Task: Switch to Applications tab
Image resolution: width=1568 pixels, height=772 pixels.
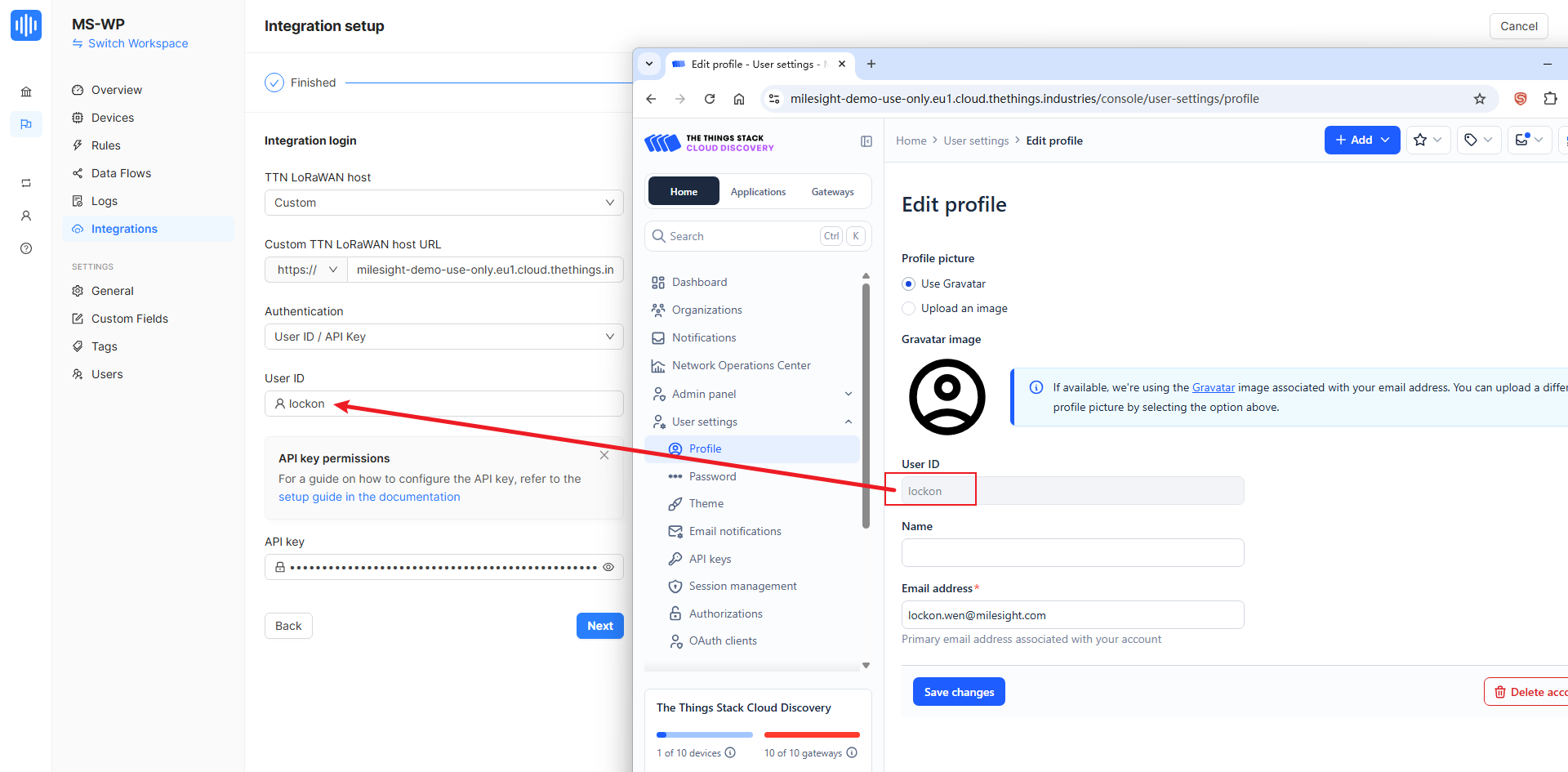Action: [x=758, y=191]
